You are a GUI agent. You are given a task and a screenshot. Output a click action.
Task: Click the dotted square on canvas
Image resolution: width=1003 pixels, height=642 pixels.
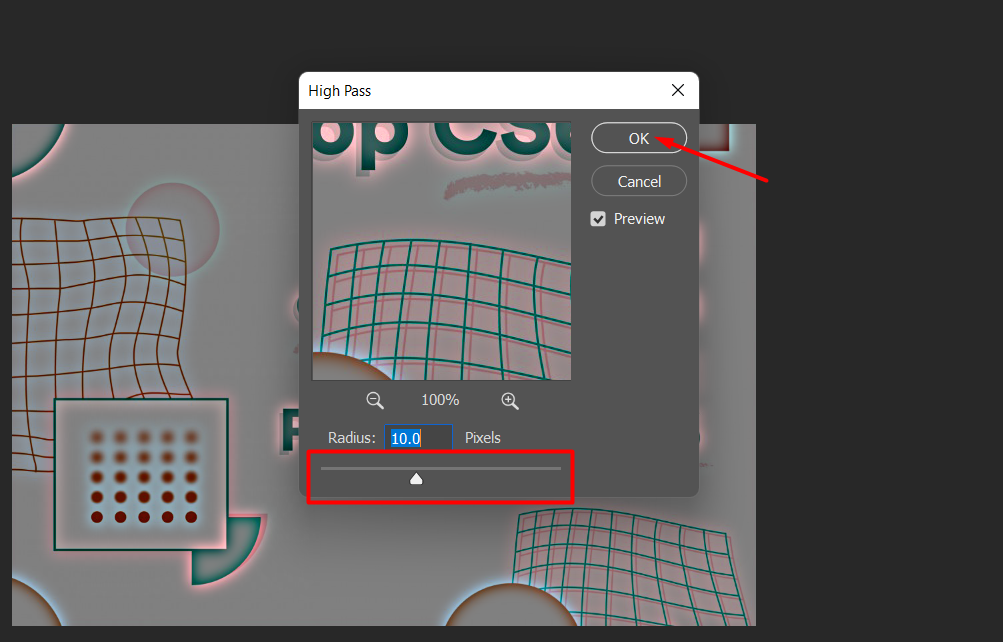click(x=140, y=475)
